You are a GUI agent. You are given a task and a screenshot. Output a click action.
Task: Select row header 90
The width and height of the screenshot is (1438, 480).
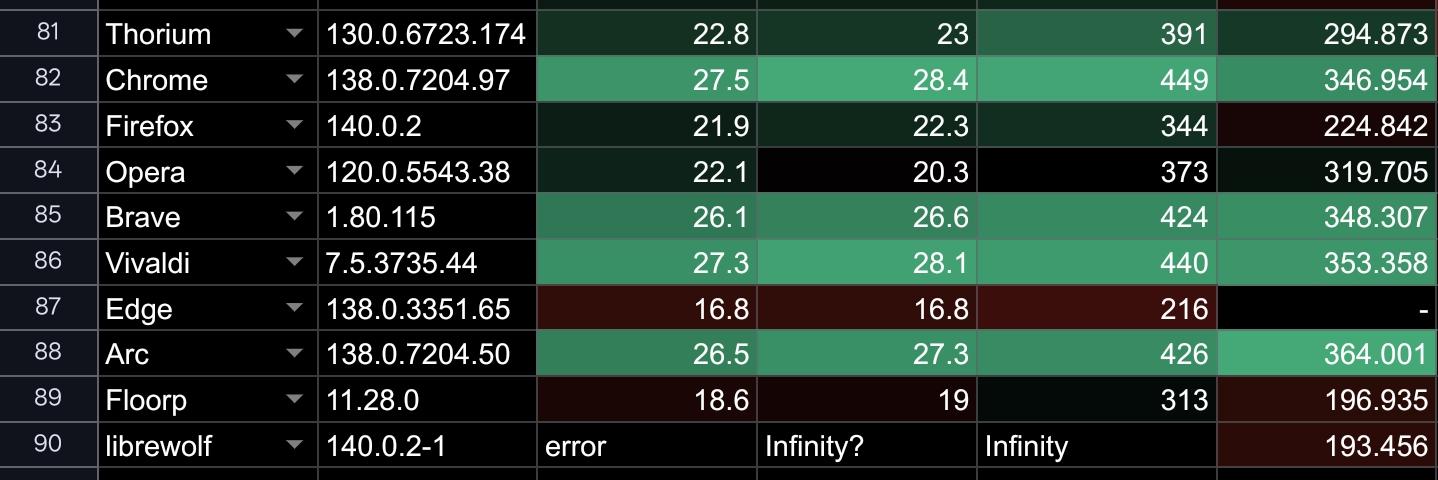pos(48,445)
